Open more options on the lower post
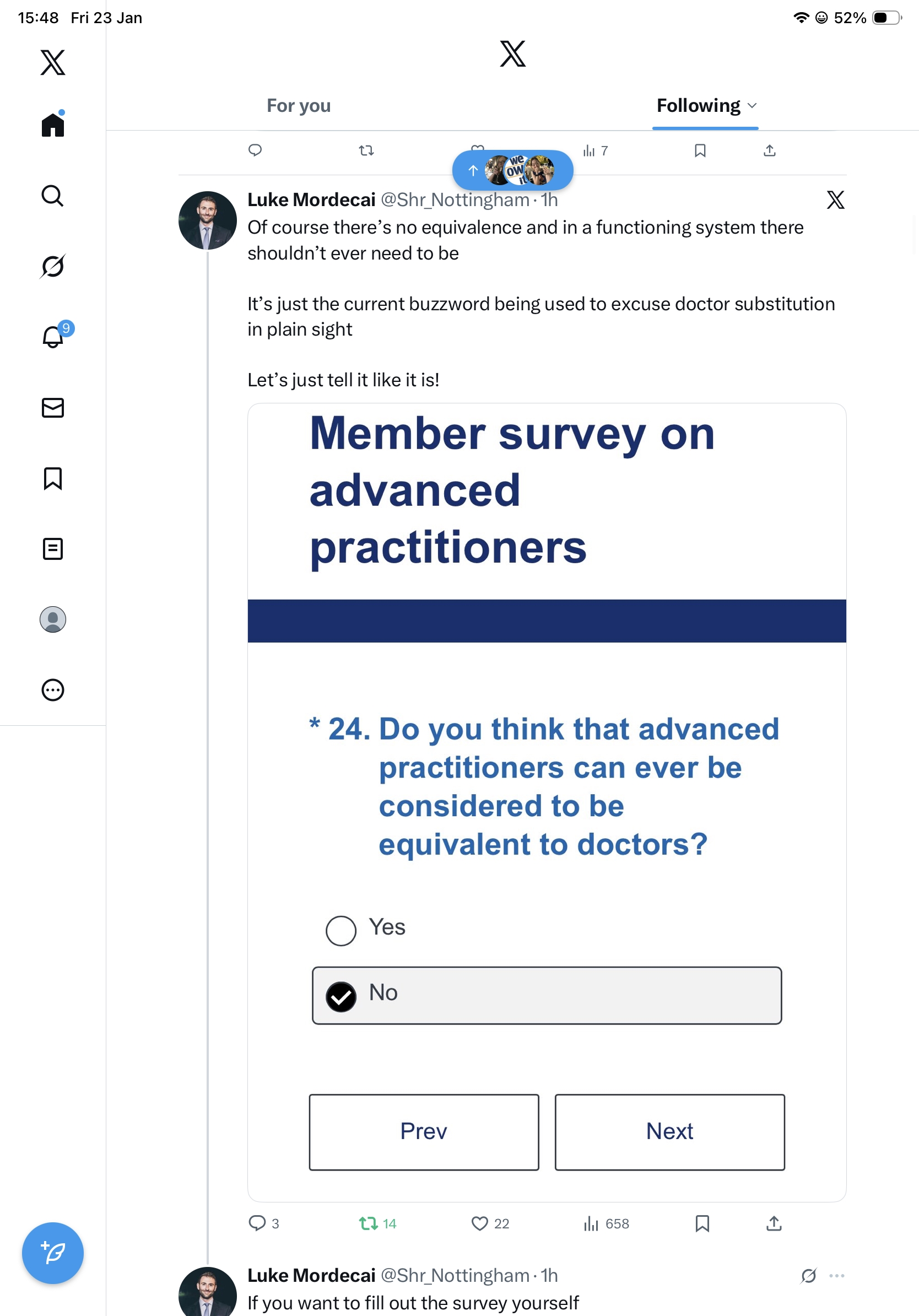This screenshot has width=919, height=1316. point(836,1275)
